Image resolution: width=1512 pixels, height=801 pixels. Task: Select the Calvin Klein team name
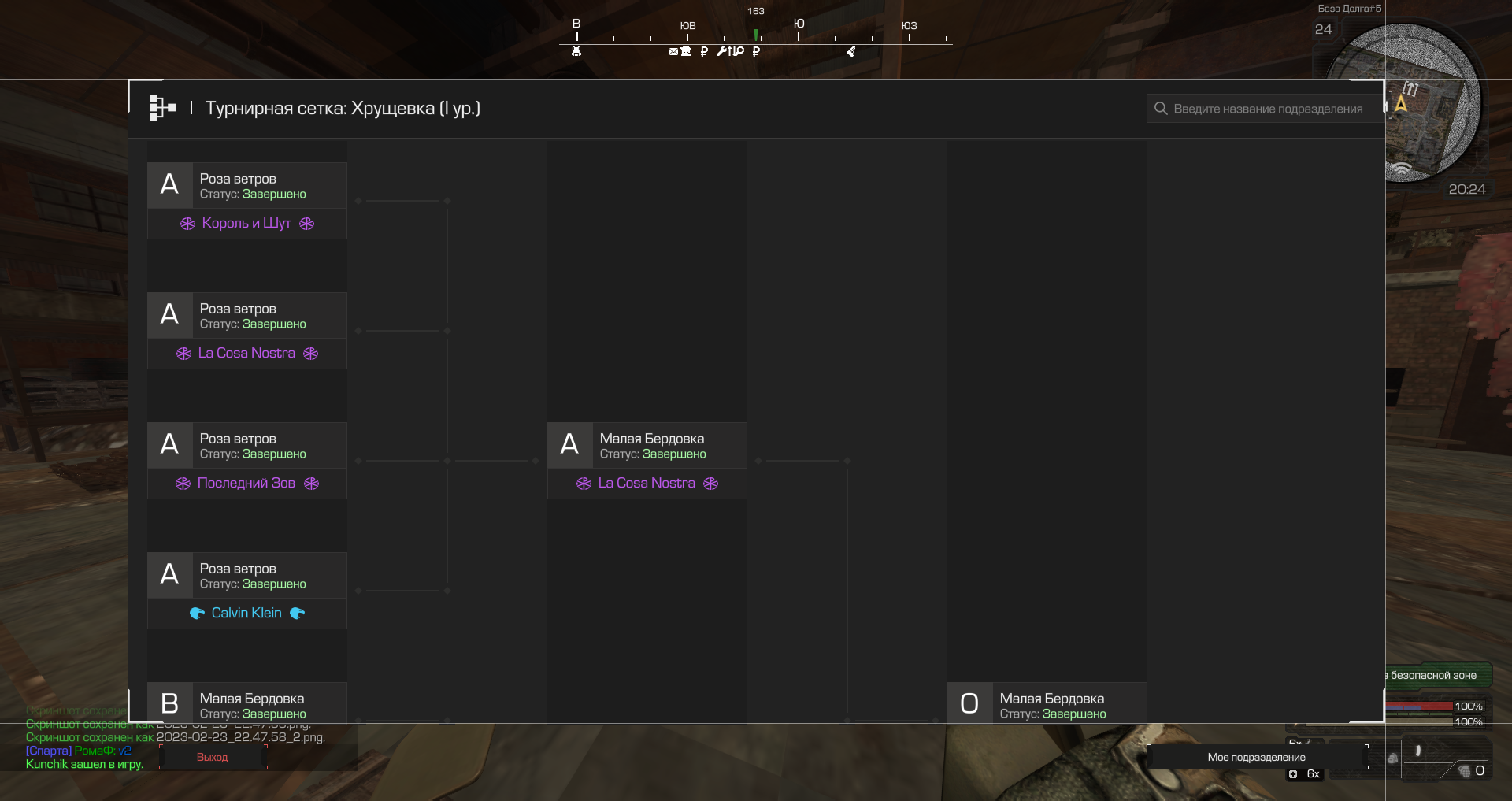click(246, 614)
